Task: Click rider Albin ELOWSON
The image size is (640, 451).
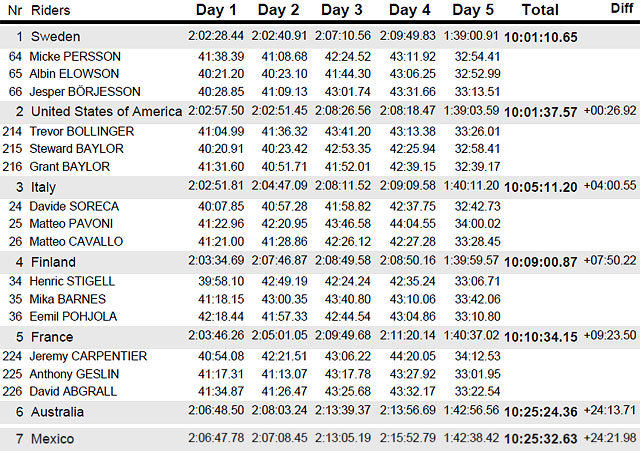Action: pyautogui.click(x=74, y=74)
